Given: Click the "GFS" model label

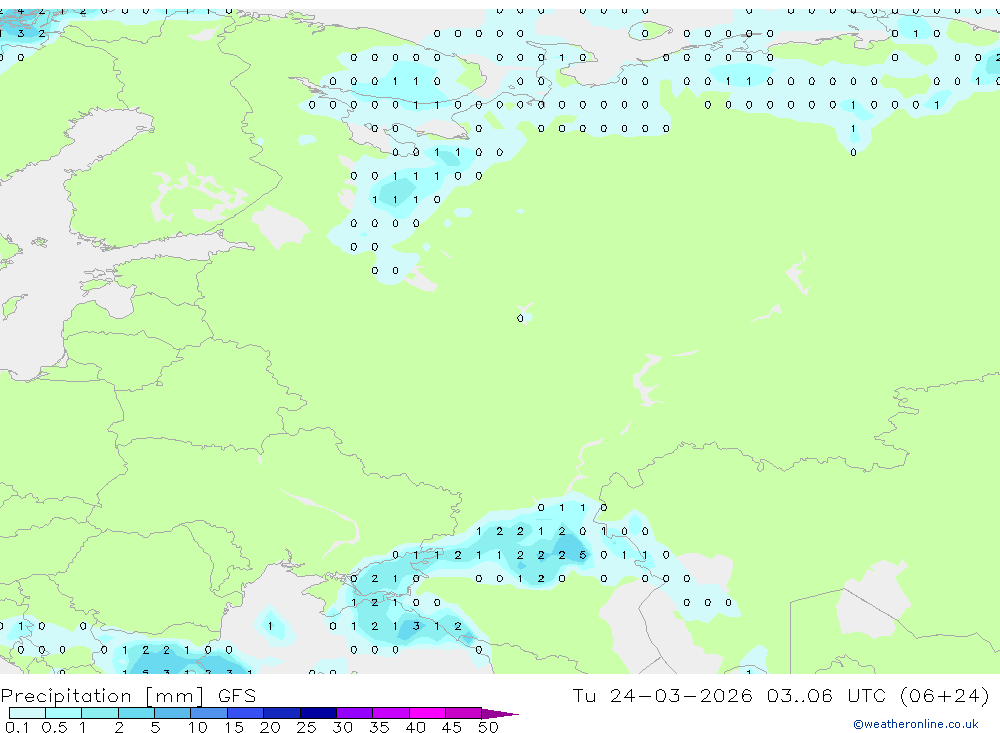Looking at the screenshot, I should click(237, 695).
